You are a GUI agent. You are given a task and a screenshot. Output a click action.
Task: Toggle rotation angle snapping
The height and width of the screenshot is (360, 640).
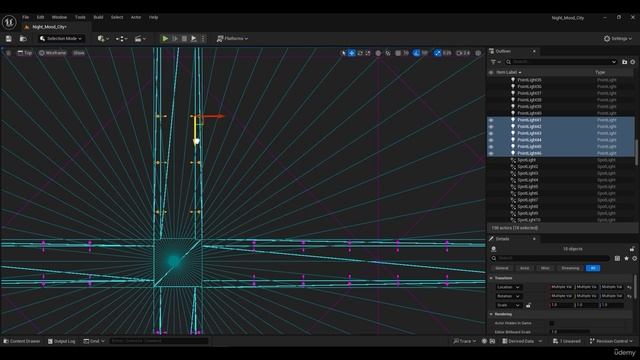click(416, 53)
